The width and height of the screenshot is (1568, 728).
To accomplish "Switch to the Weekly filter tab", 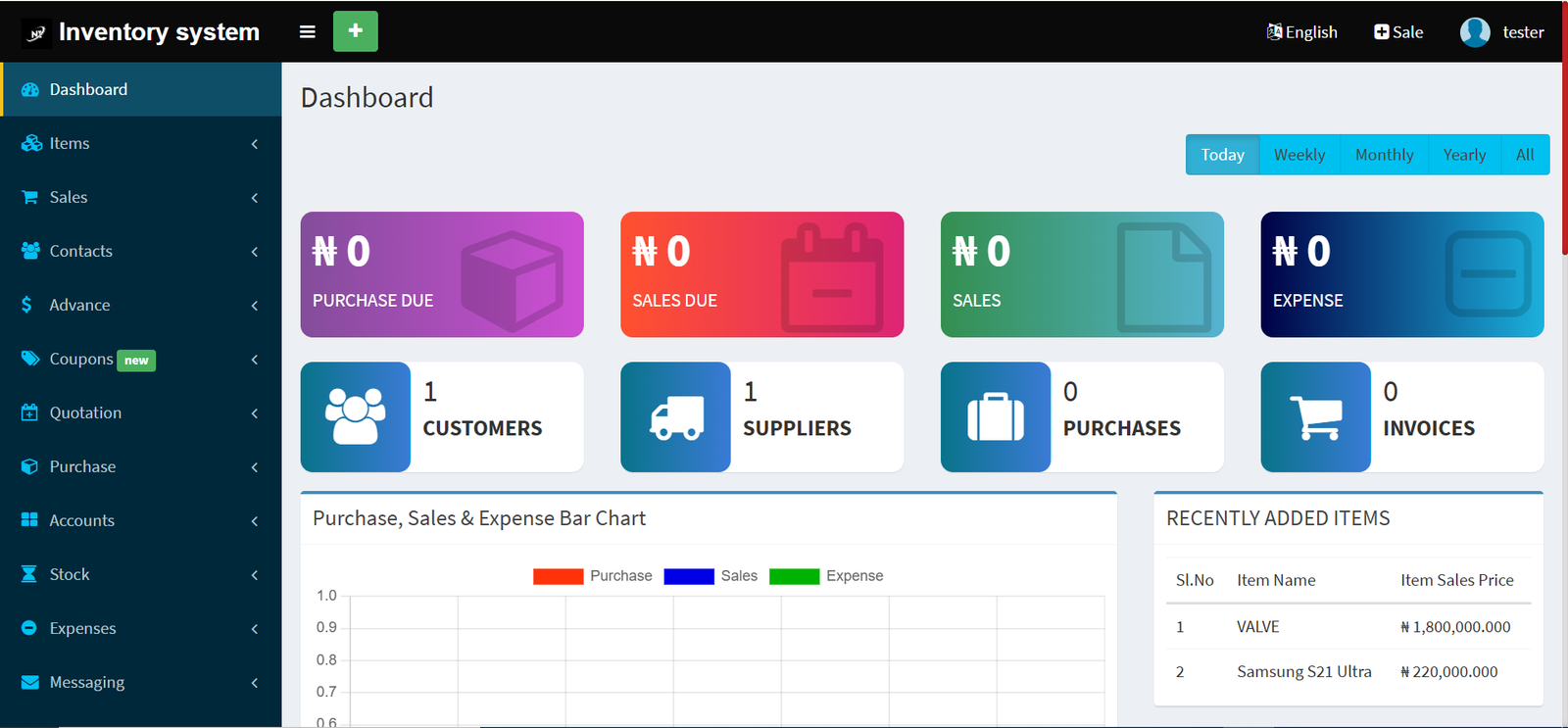I will click(1298, 155).
